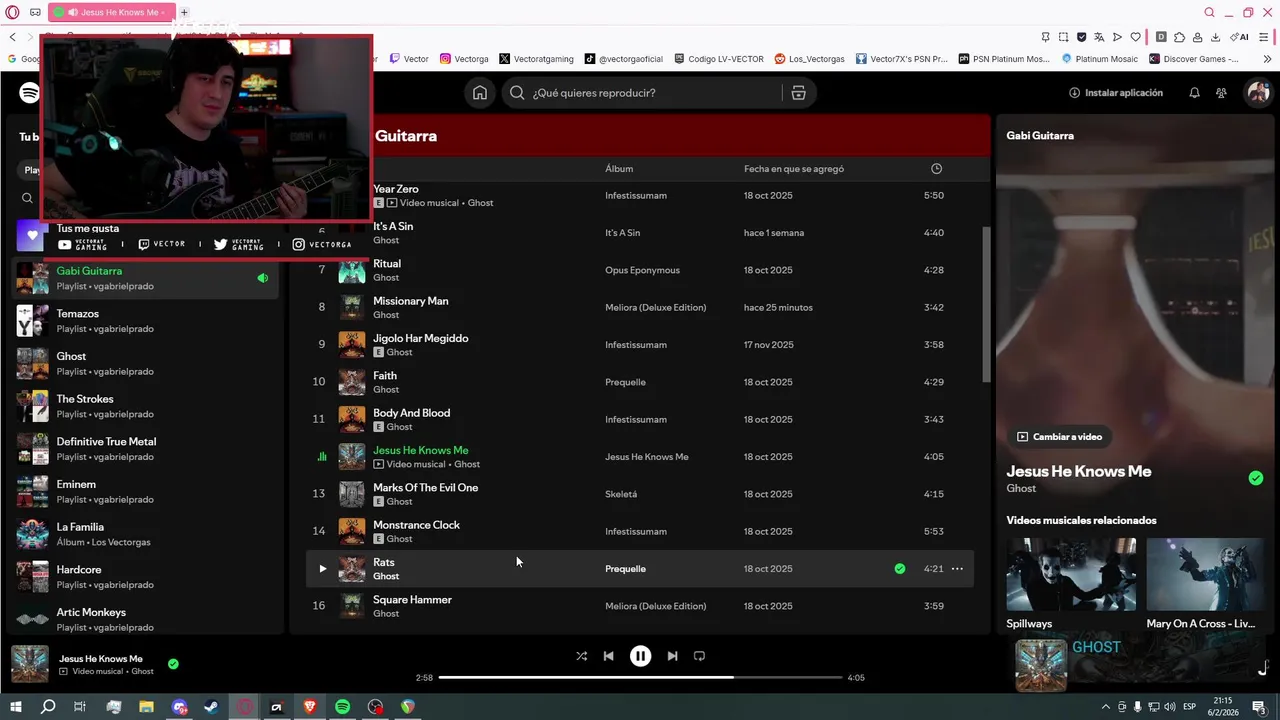
Task: Click Jigolo Har Megiddo track title
Action: coord(420,338)
